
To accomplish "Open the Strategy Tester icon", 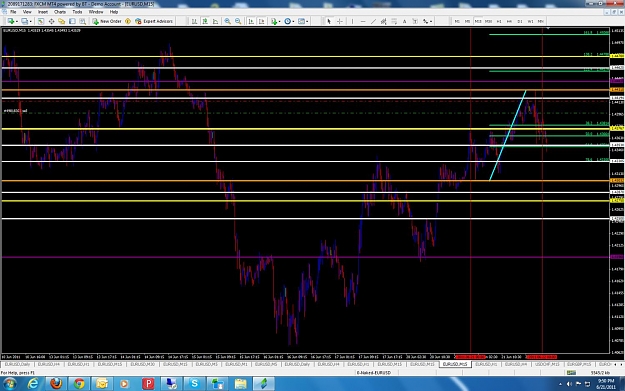I will point(83,21).
